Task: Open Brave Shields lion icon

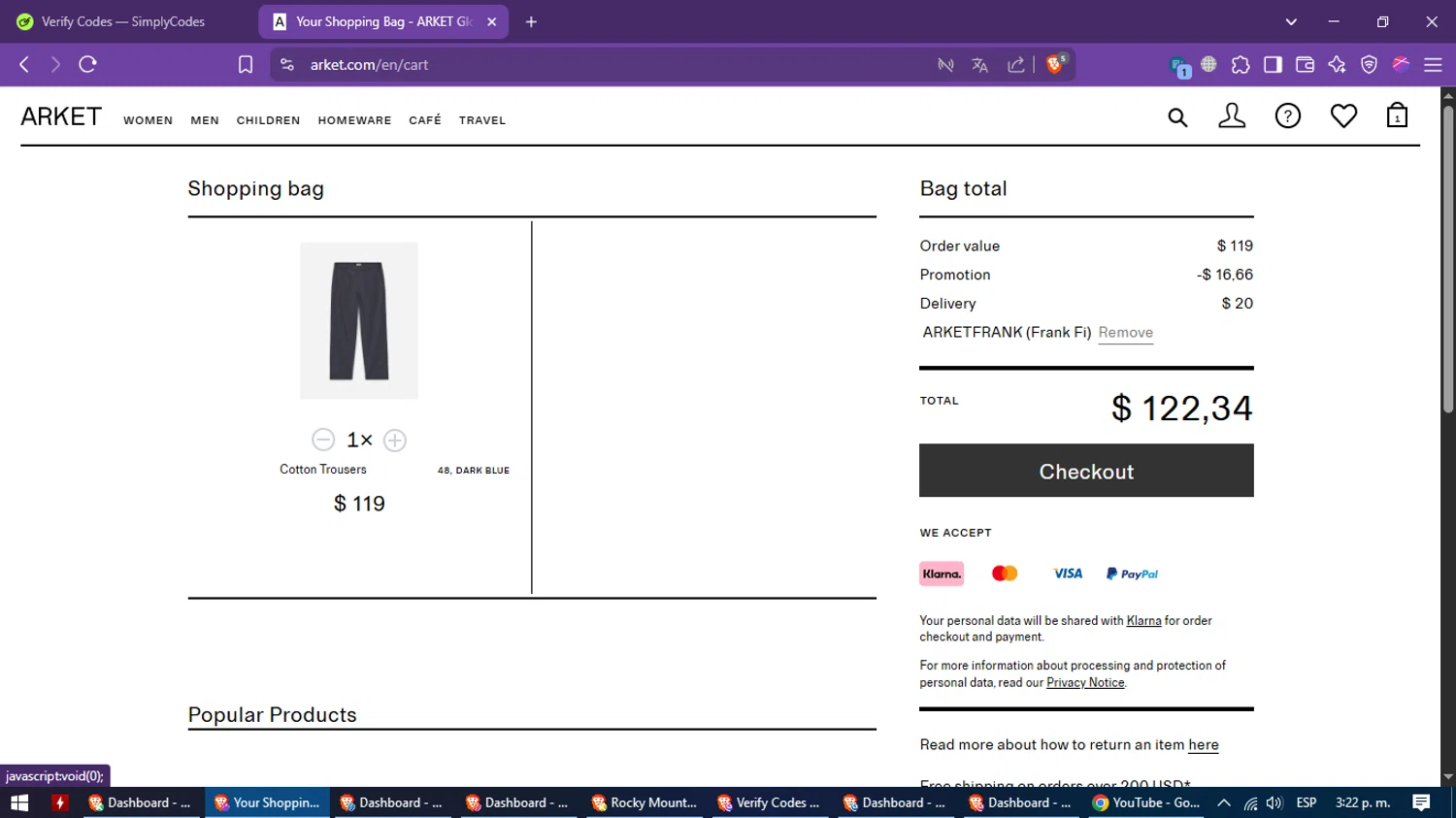Action: (x=1056, y=64)
